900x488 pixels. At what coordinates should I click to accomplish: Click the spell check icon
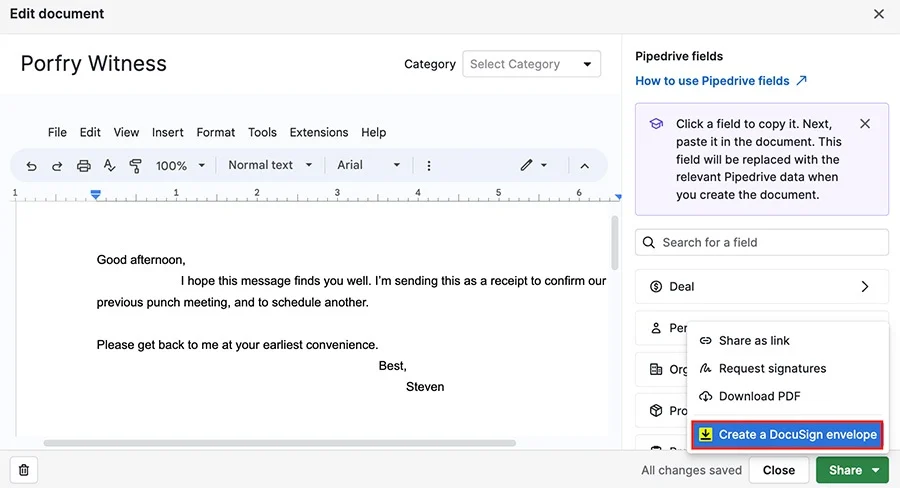pos(109,166)
